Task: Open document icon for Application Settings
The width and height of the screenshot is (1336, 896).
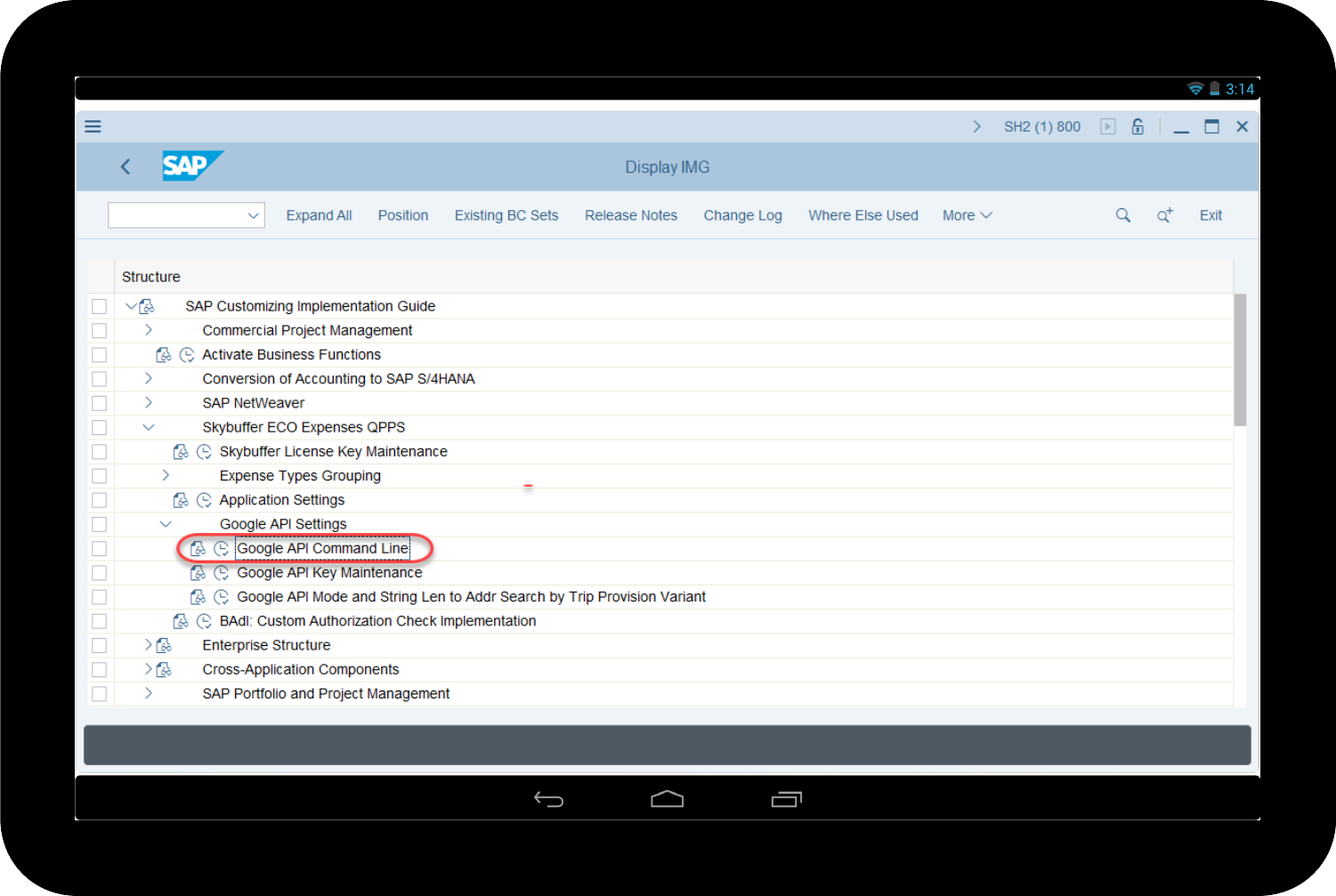Action: 181,500
